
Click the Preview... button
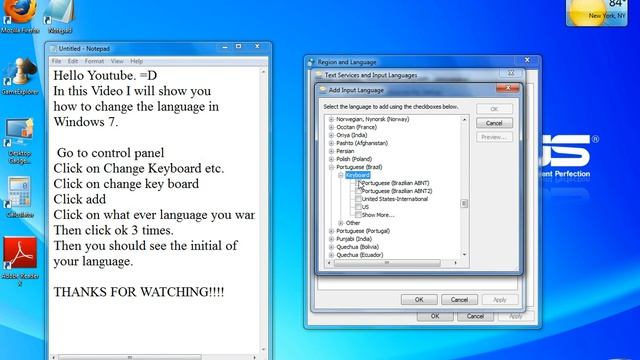pos(494,137)
